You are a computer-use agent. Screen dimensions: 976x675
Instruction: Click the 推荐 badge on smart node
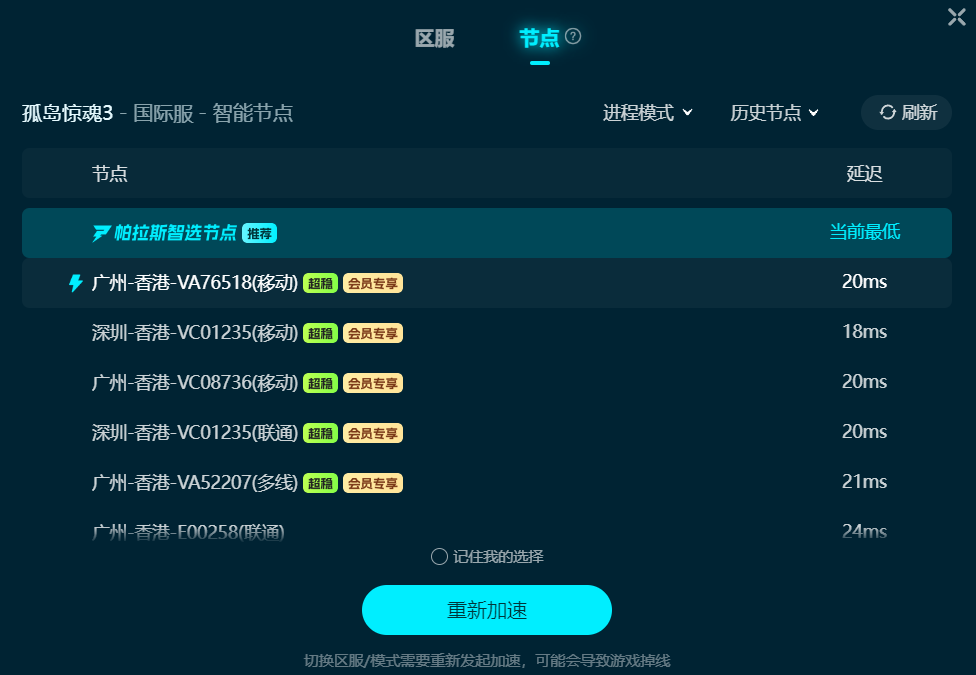[260, 234]
